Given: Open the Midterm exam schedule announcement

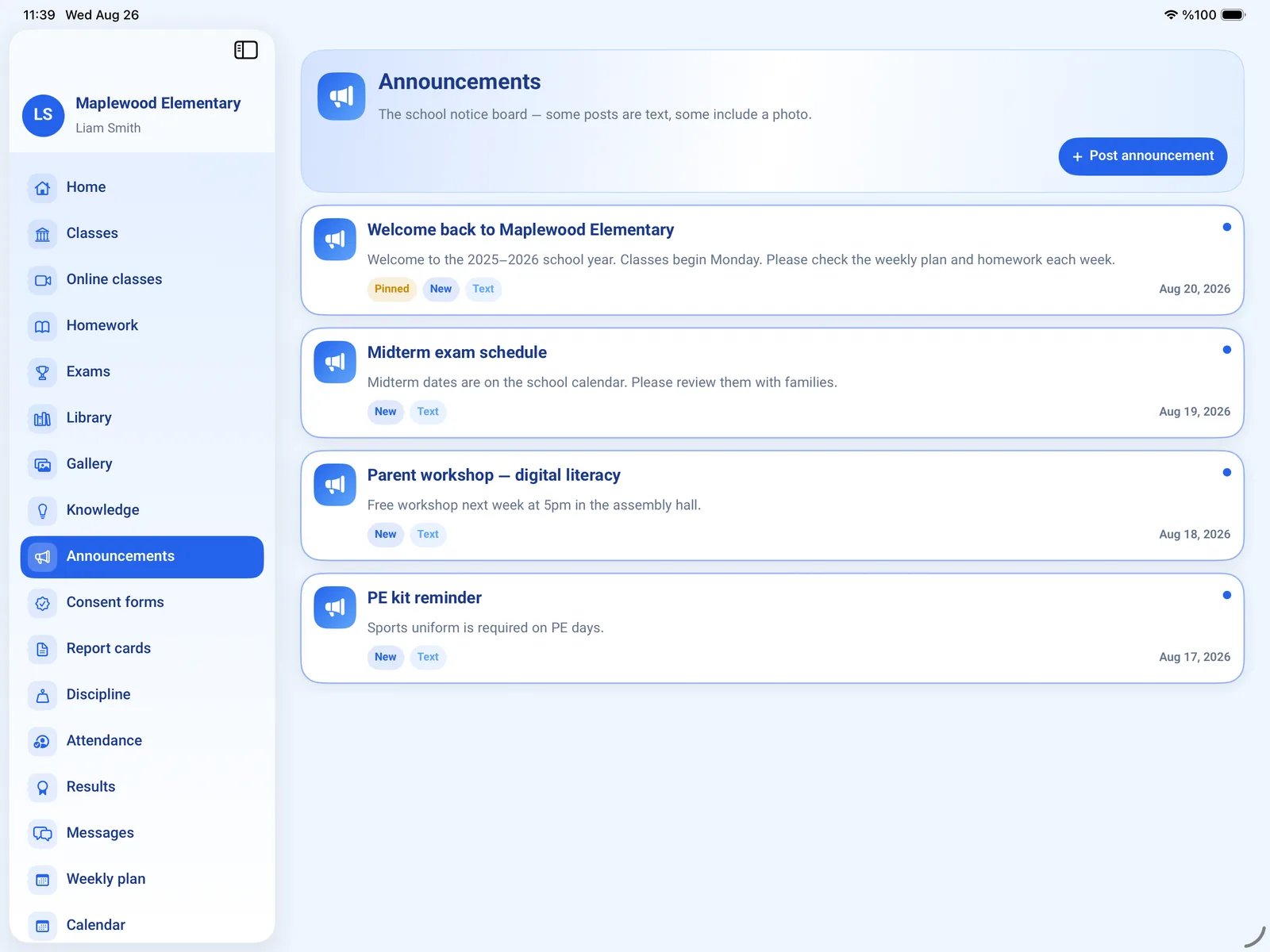Looking at the screenshot, I should [x=772, y=382].
